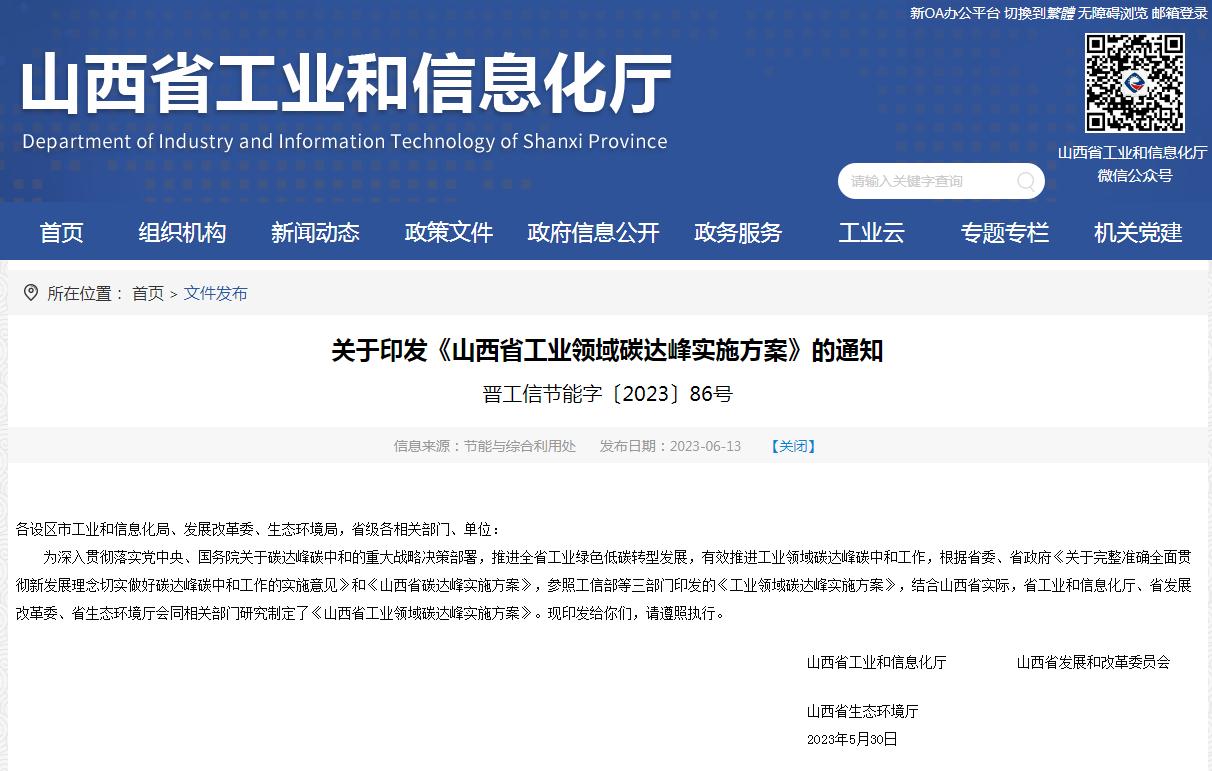
Task: Click signature 山西省工业和信息化厅 below the notice
Action: (x=877, y=662)
